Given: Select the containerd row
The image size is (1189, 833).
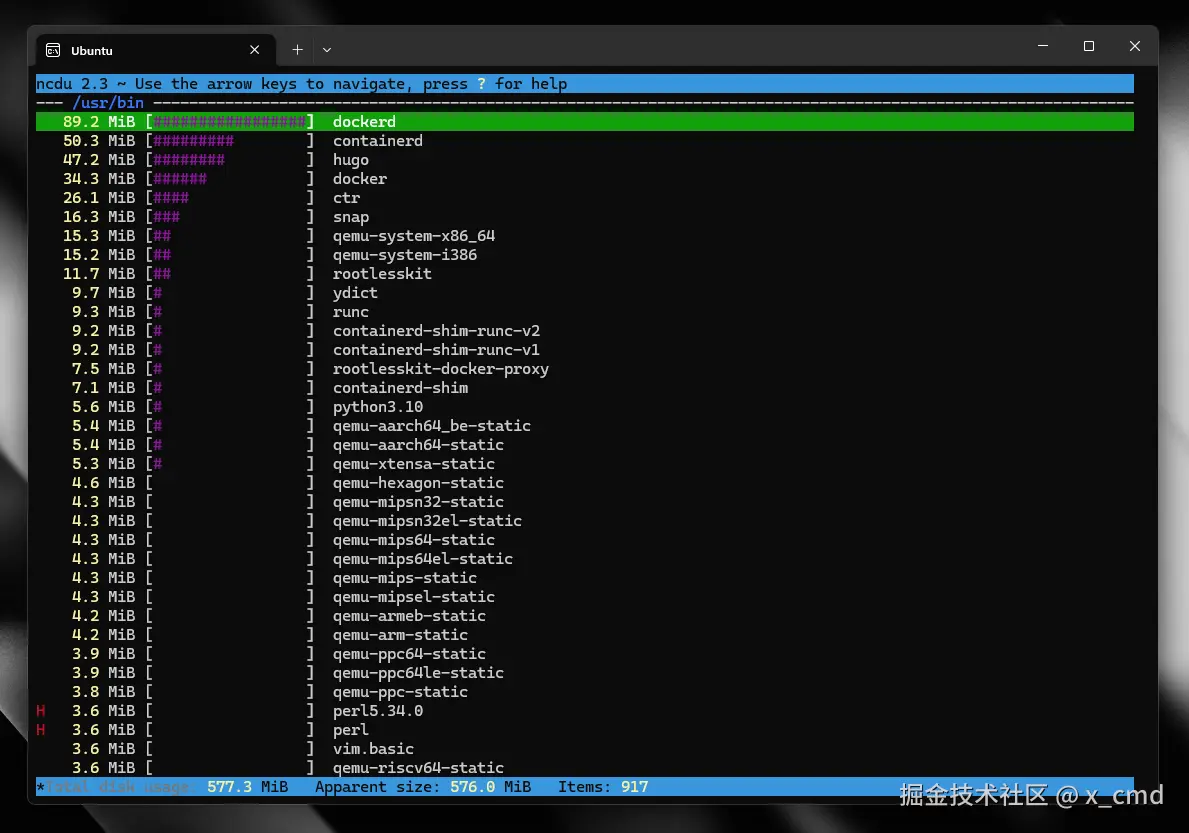Looking at the screenshot, I should [585, 141].
